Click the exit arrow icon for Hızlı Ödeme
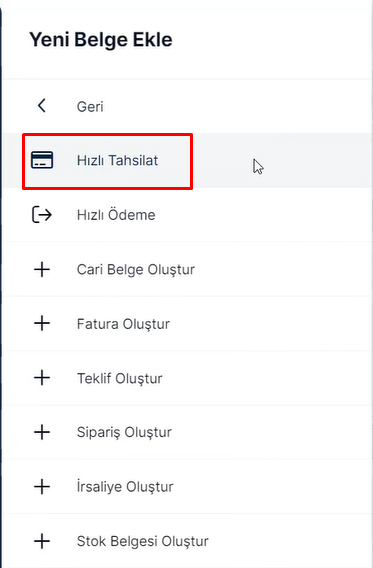This screenshot has height=568, width=373. [x=42, y=214]
